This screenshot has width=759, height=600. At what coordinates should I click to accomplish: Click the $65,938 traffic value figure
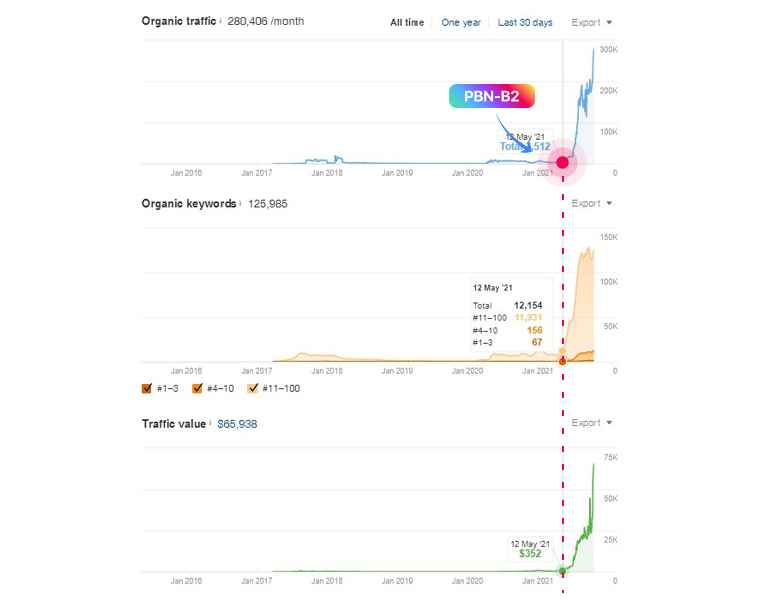237,424
